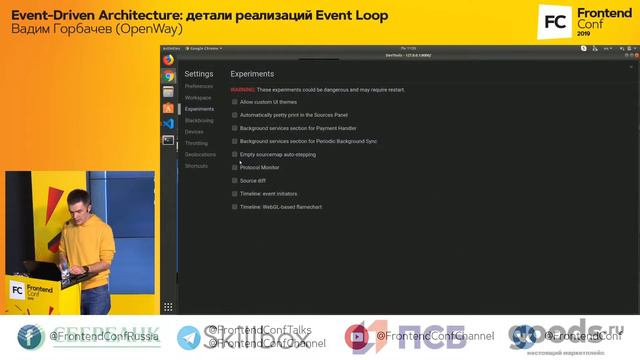Select the Experiments settings tab

199,109
